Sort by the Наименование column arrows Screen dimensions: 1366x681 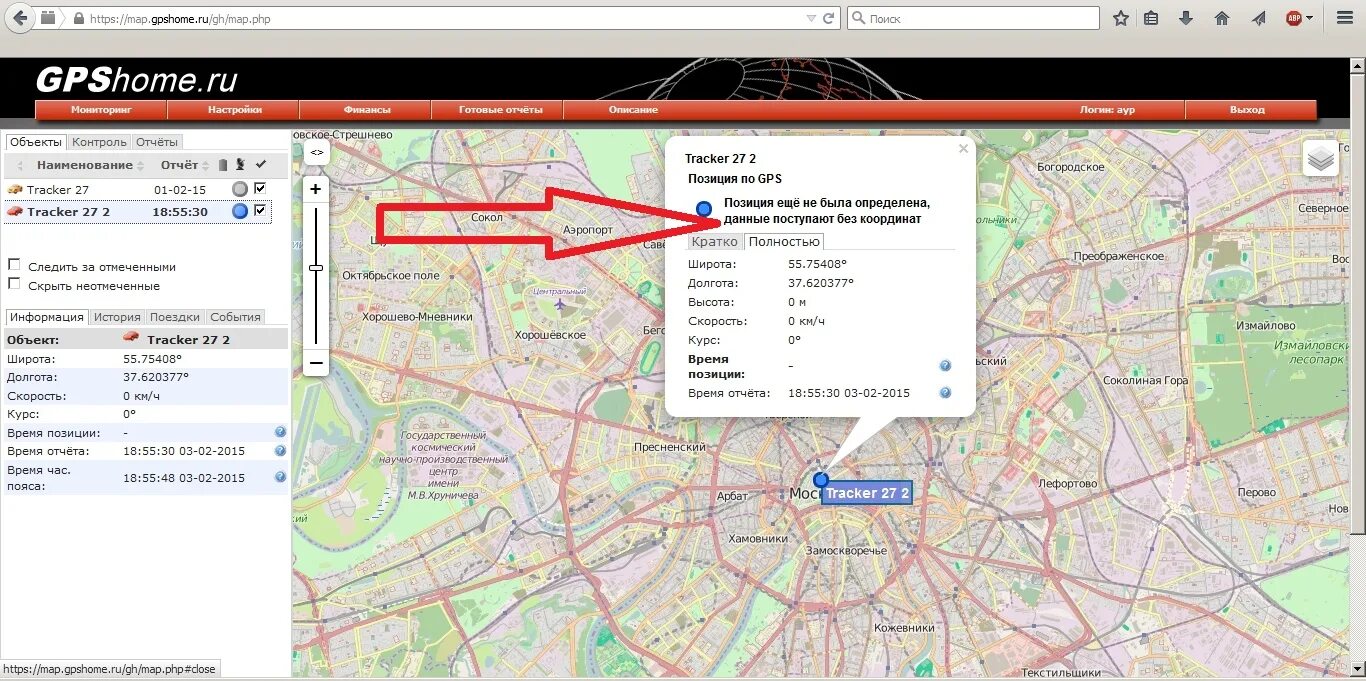tap(140, 165)
